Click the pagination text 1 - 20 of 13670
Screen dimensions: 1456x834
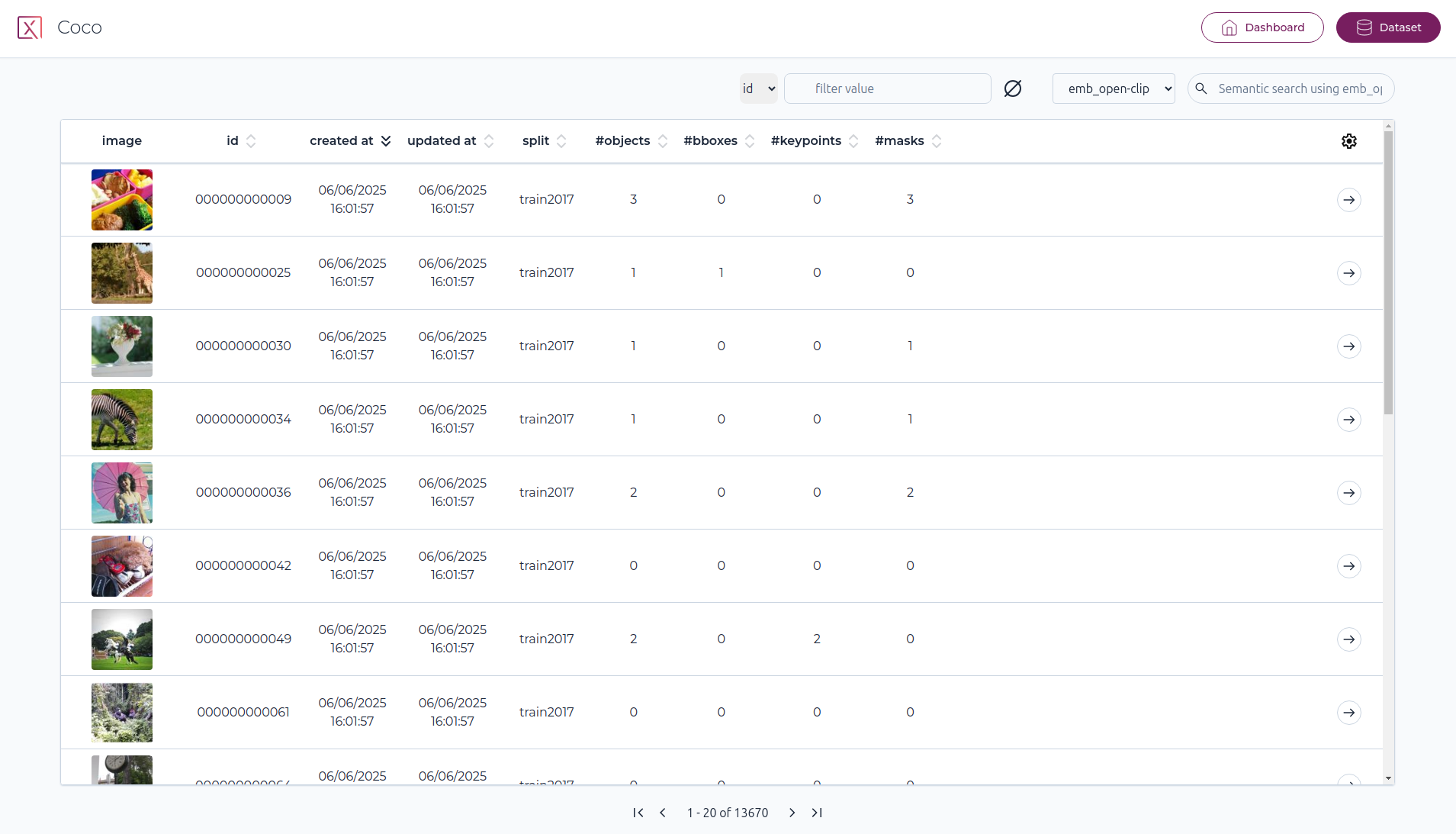[728, 813]
